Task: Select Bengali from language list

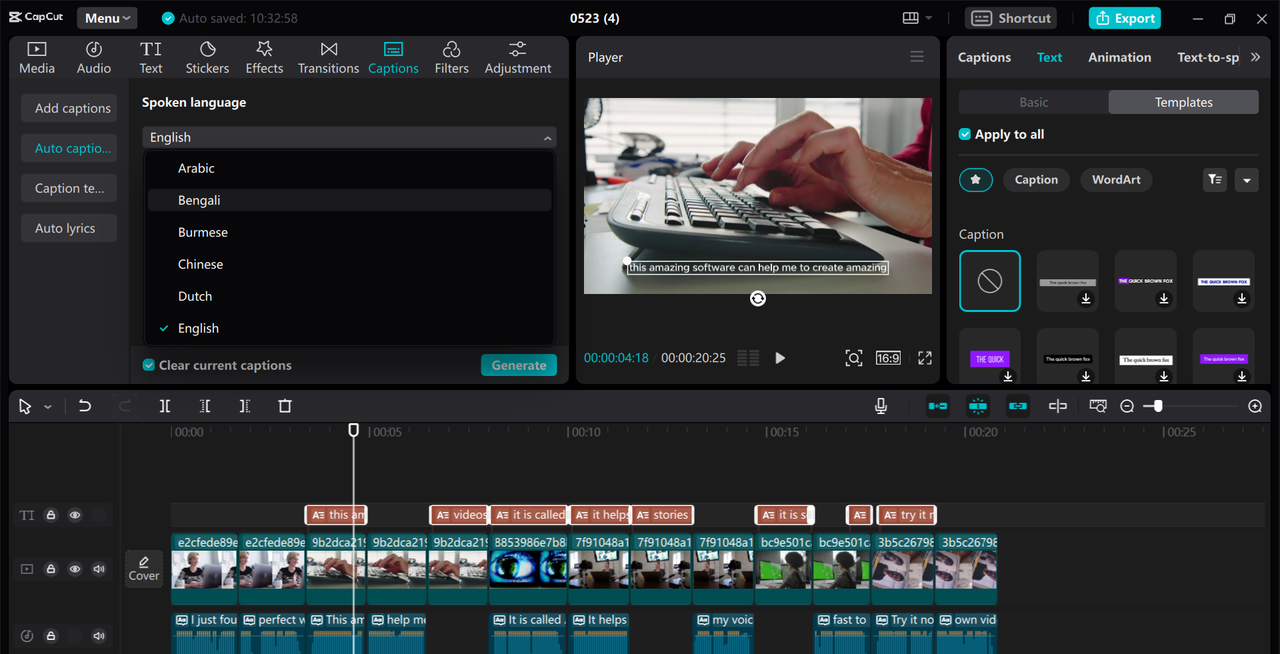Action: 349,200
